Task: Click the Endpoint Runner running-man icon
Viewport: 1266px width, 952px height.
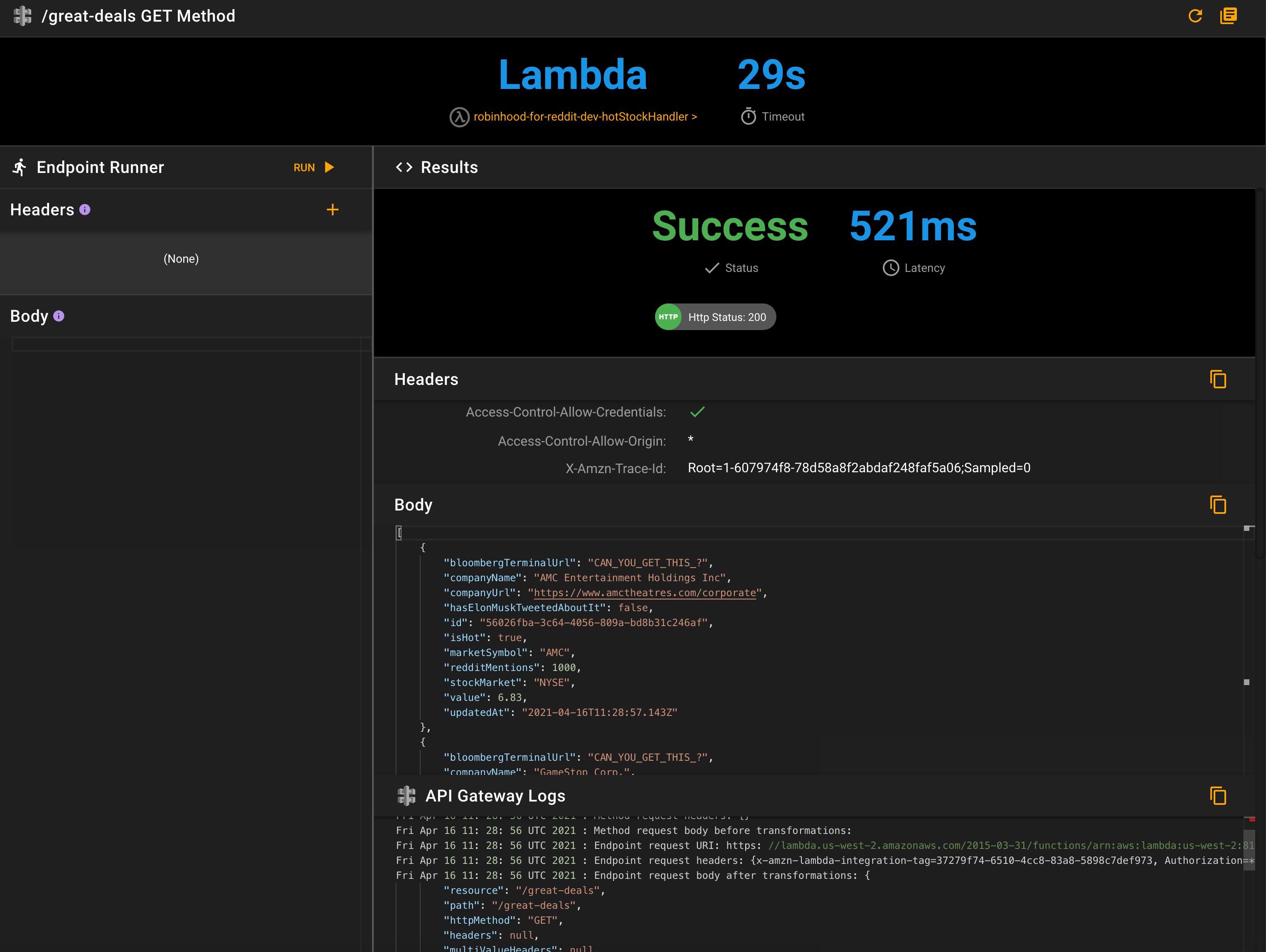Action: (x=20, y=167)
